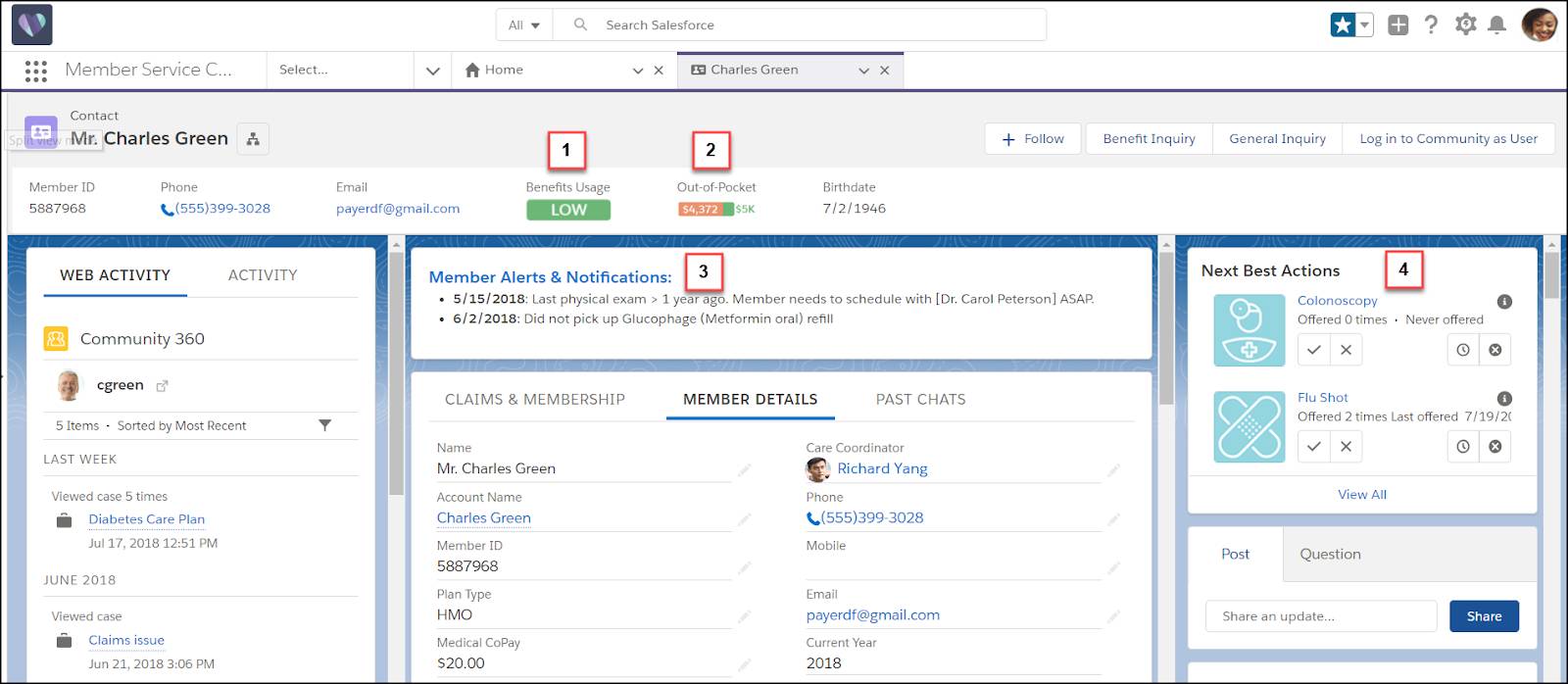This screenshot has height=684, width=1568.
Task: Click the Follow button
Action: 1033,139
